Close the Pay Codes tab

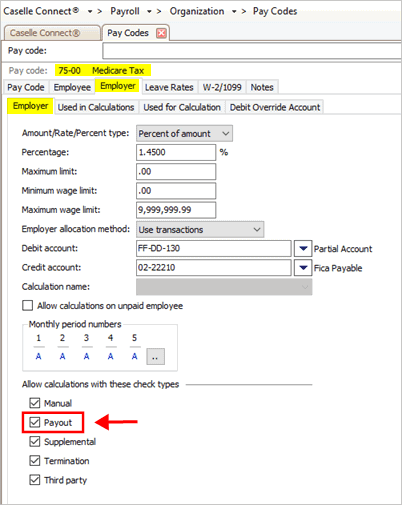pos(161,33)
